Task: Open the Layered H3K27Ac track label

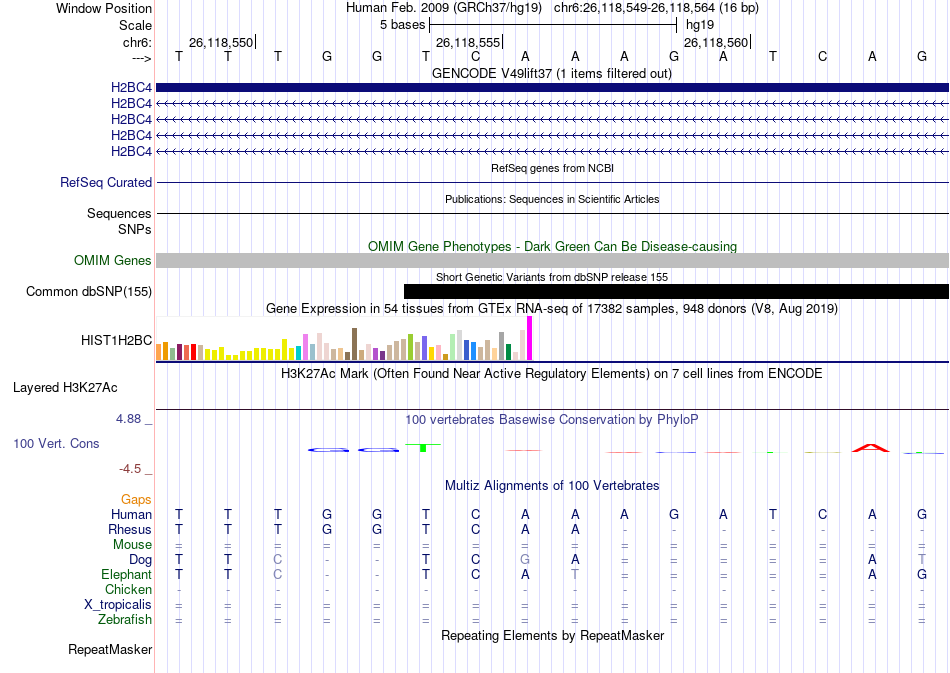Action: coord(65,388)
